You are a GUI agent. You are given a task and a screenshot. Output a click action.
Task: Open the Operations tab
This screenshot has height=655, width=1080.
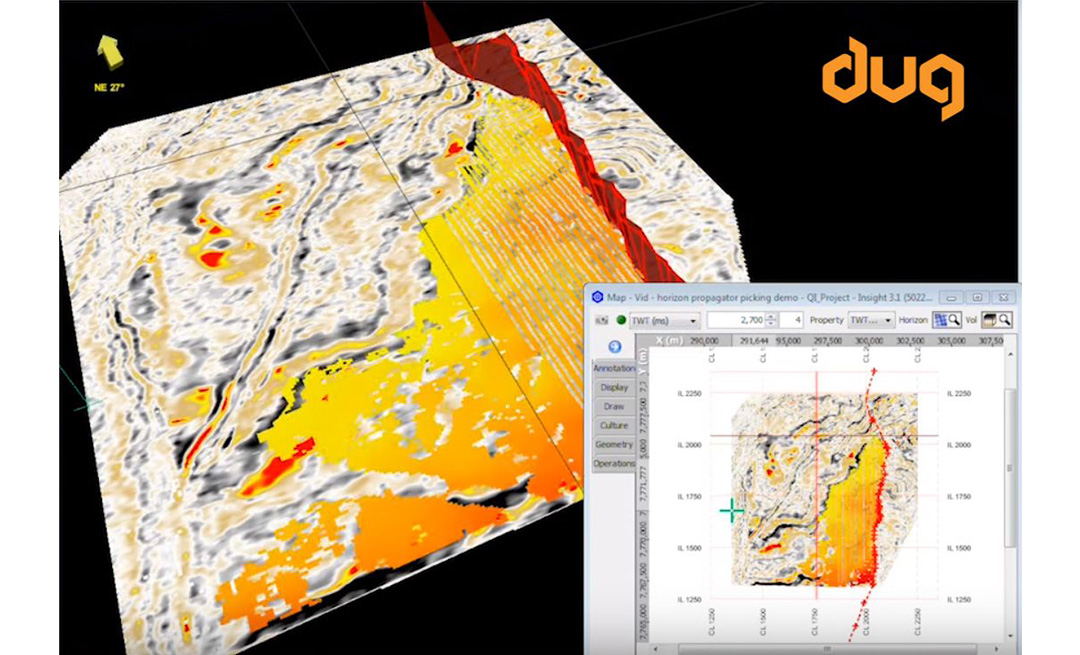click(x=615, y=462)
